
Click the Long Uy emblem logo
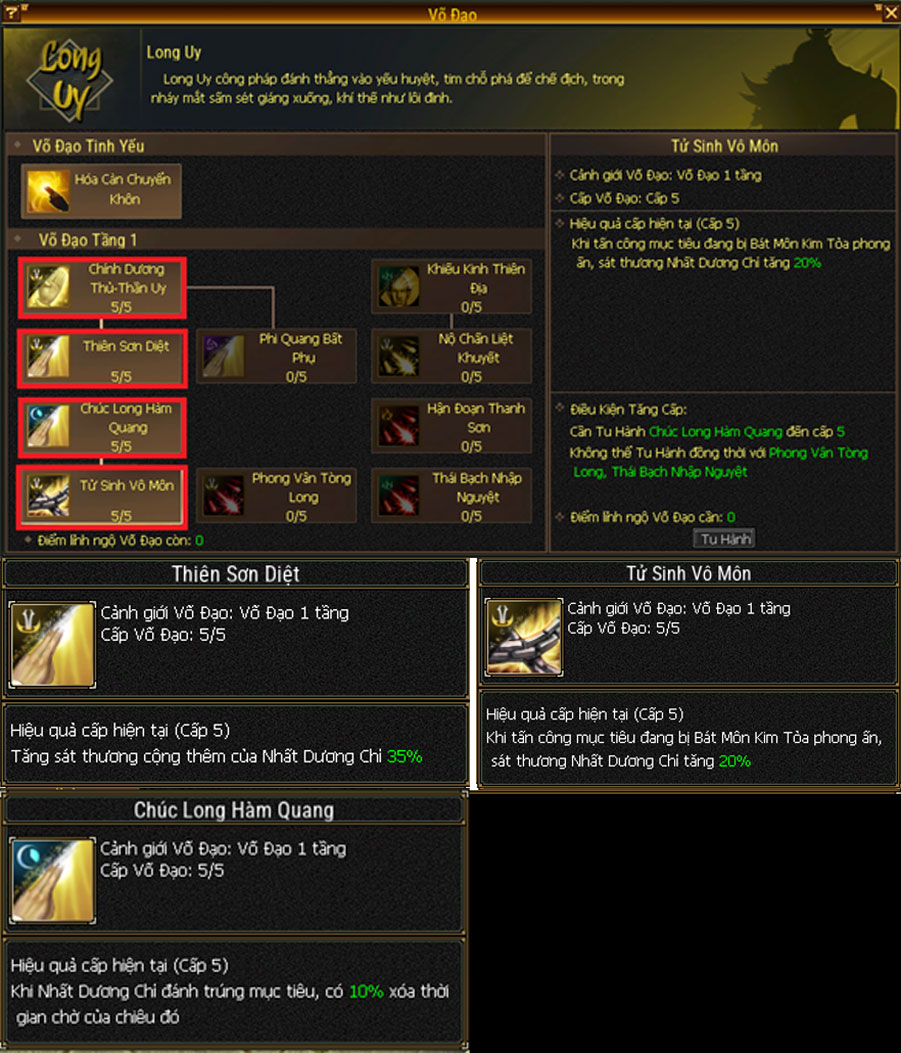(70, 80)
